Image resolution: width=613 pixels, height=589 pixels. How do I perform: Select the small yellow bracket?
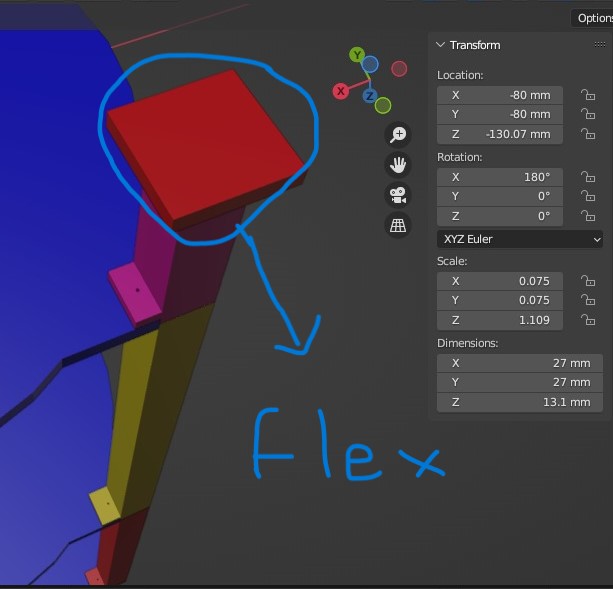[105, 506]
